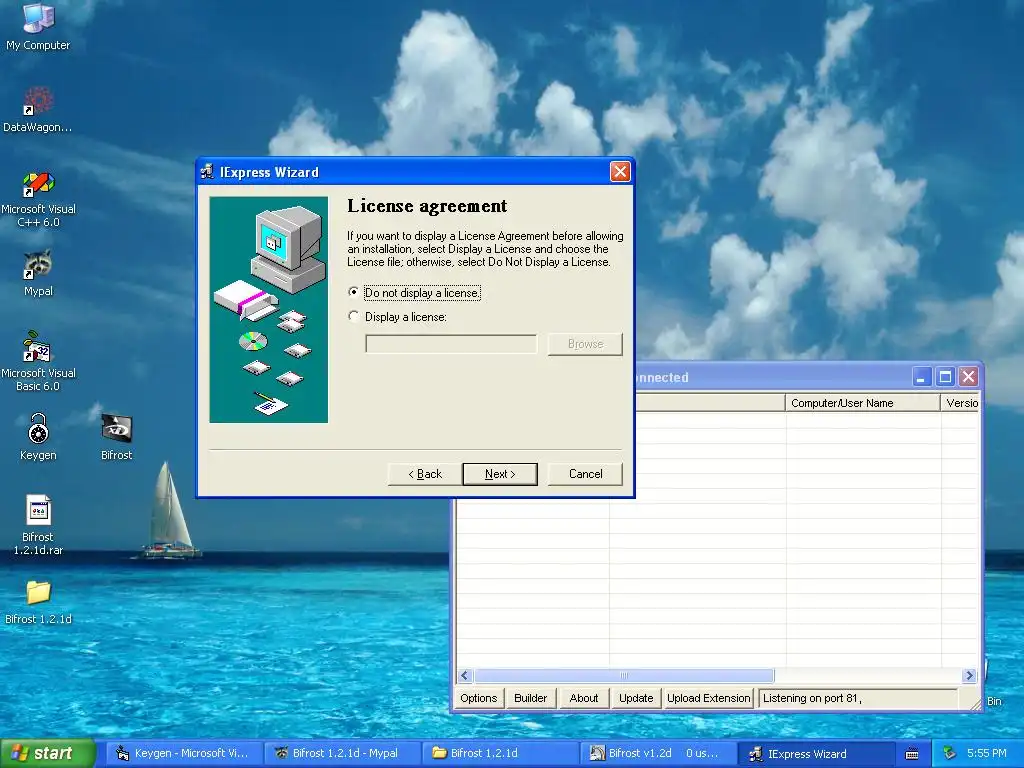Switch to Bifrost v1.2d taskbar item
The image size is (1024, 768).
tap(658, 753)
